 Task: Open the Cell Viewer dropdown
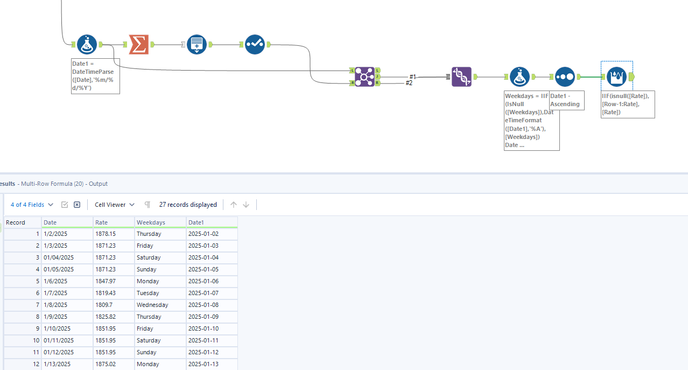[x=114, y=205]
